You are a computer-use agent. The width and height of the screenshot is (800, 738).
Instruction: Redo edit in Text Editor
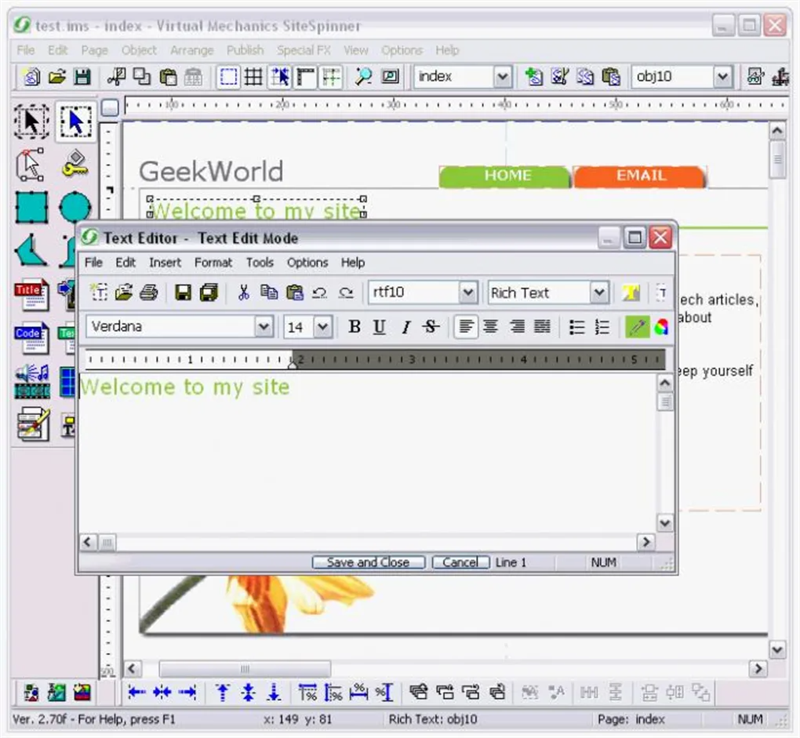[346, 293]
